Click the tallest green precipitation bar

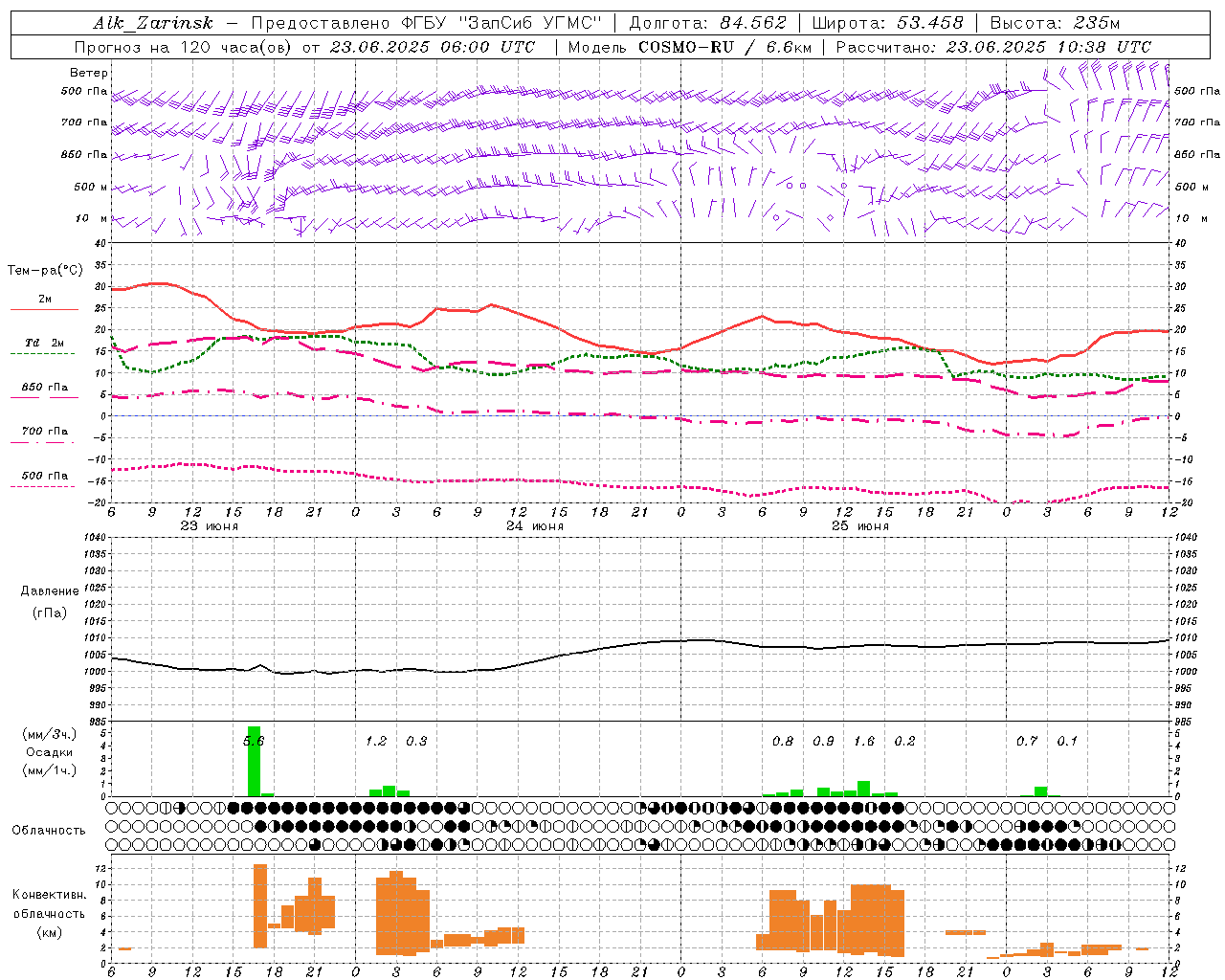[x=254, y=762]
